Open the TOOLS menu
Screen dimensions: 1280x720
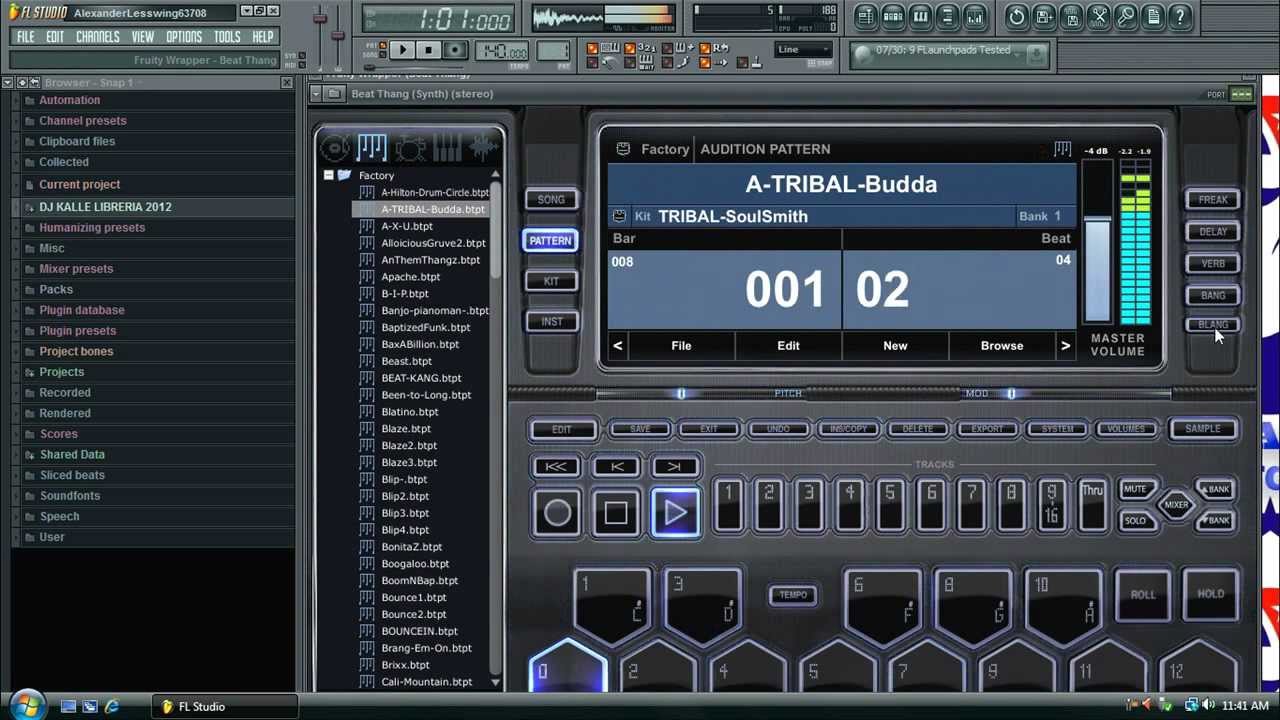click(x=227, y=37)
